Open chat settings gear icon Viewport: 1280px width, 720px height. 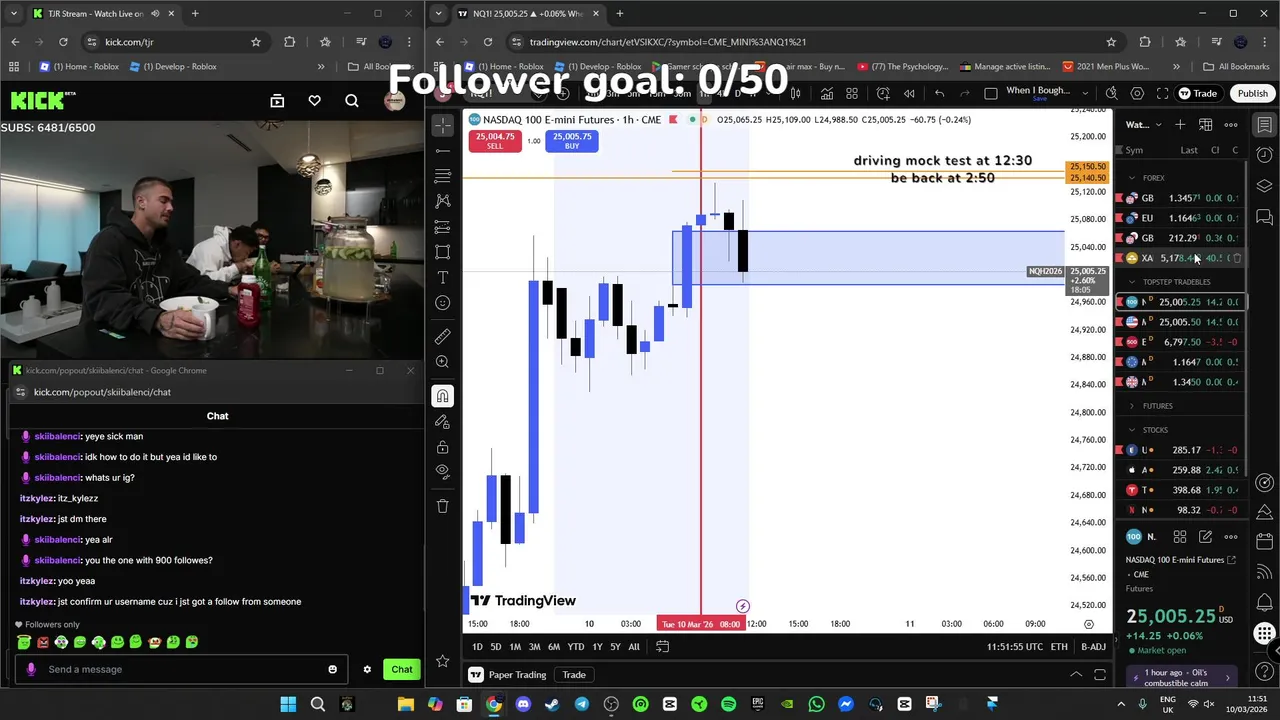(367, 669)
